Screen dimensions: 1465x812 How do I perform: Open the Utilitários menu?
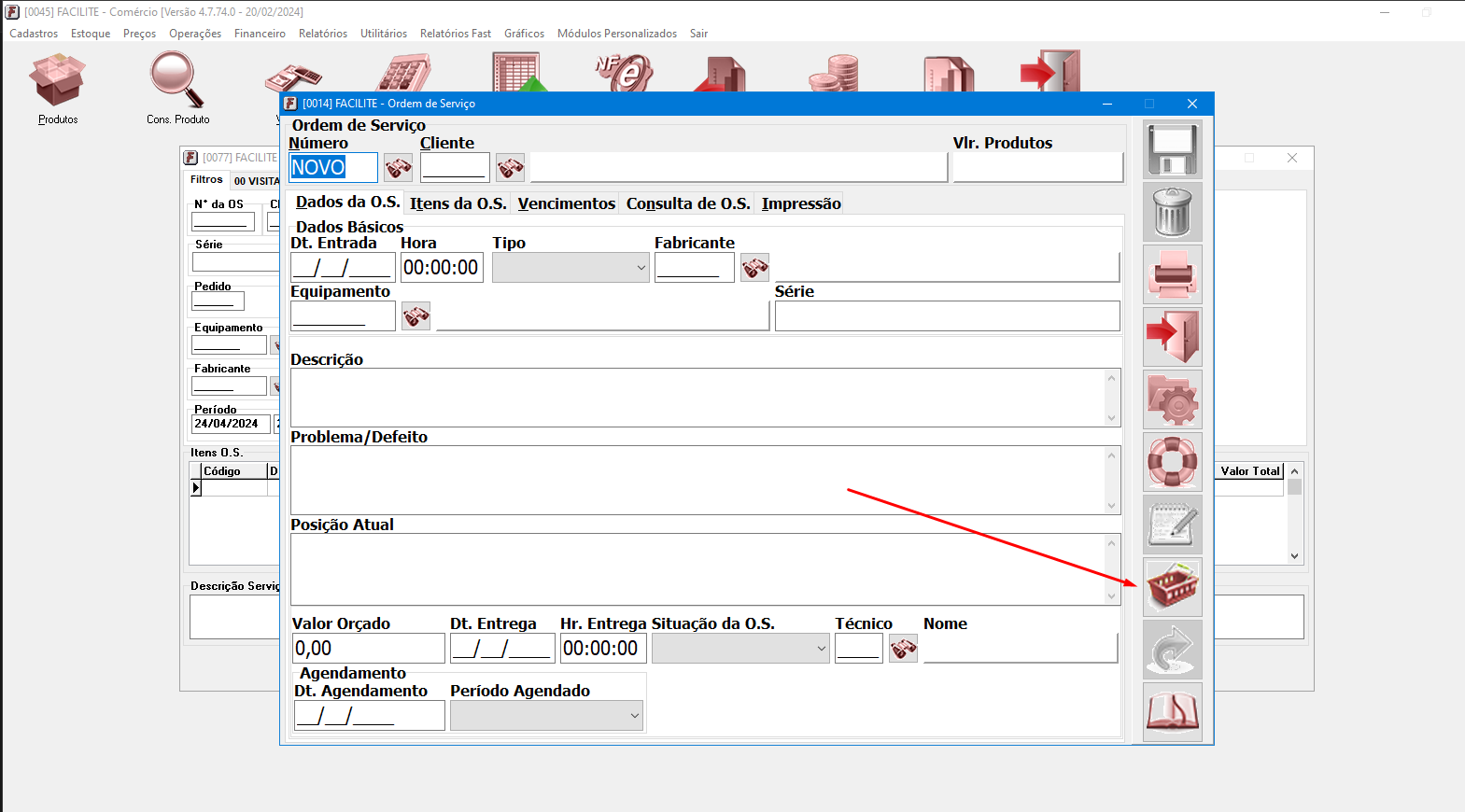pyautogui.click(x=384, y=34)
